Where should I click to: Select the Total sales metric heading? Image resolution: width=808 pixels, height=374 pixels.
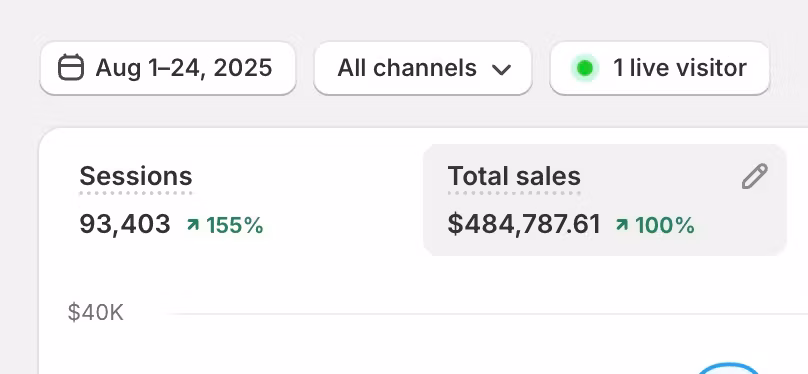click(x=514, y=176)
